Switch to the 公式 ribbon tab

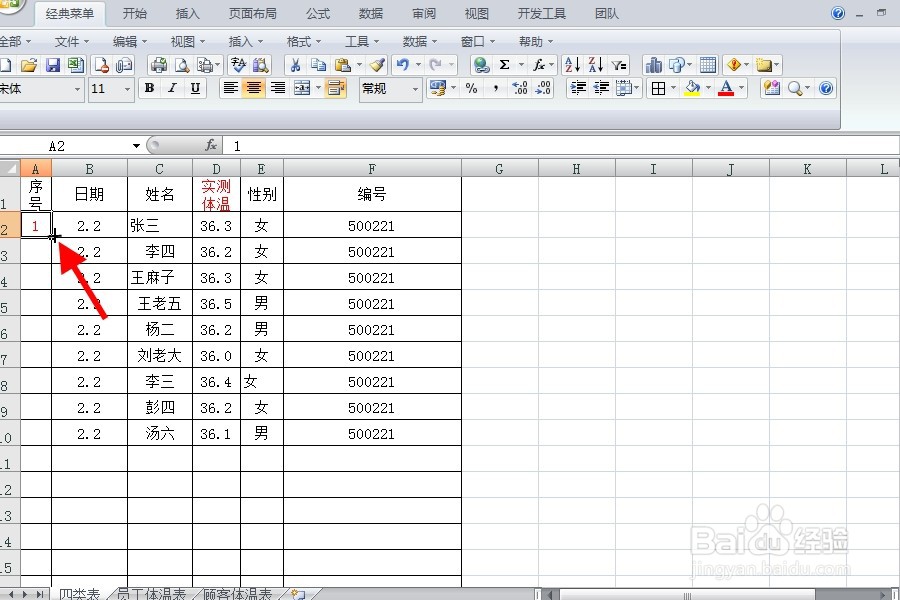pos(318,13)
